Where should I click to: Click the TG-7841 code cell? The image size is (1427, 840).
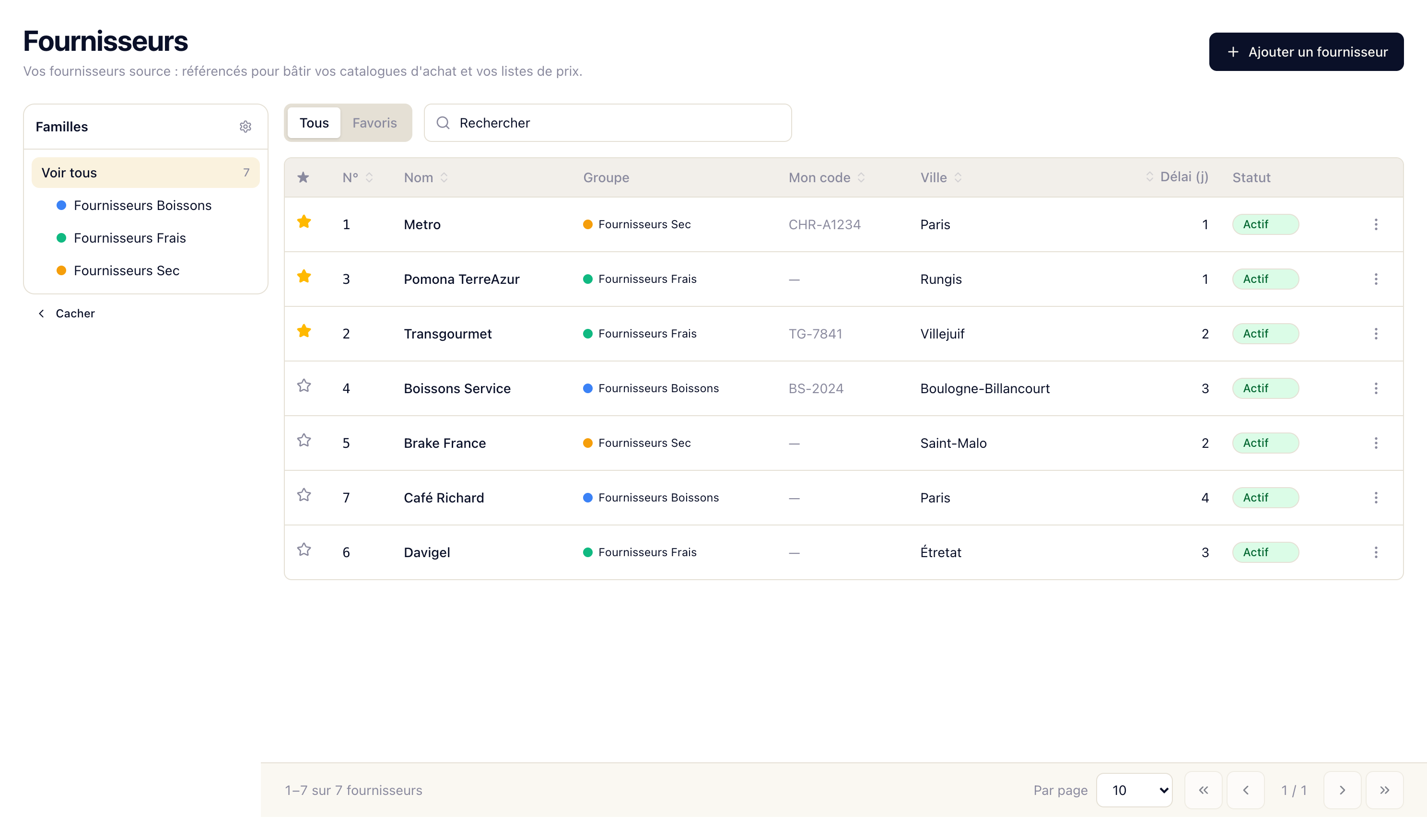816,334
